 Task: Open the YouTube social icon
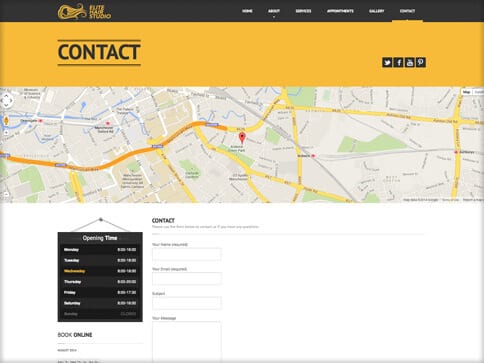tap(410, 62)
